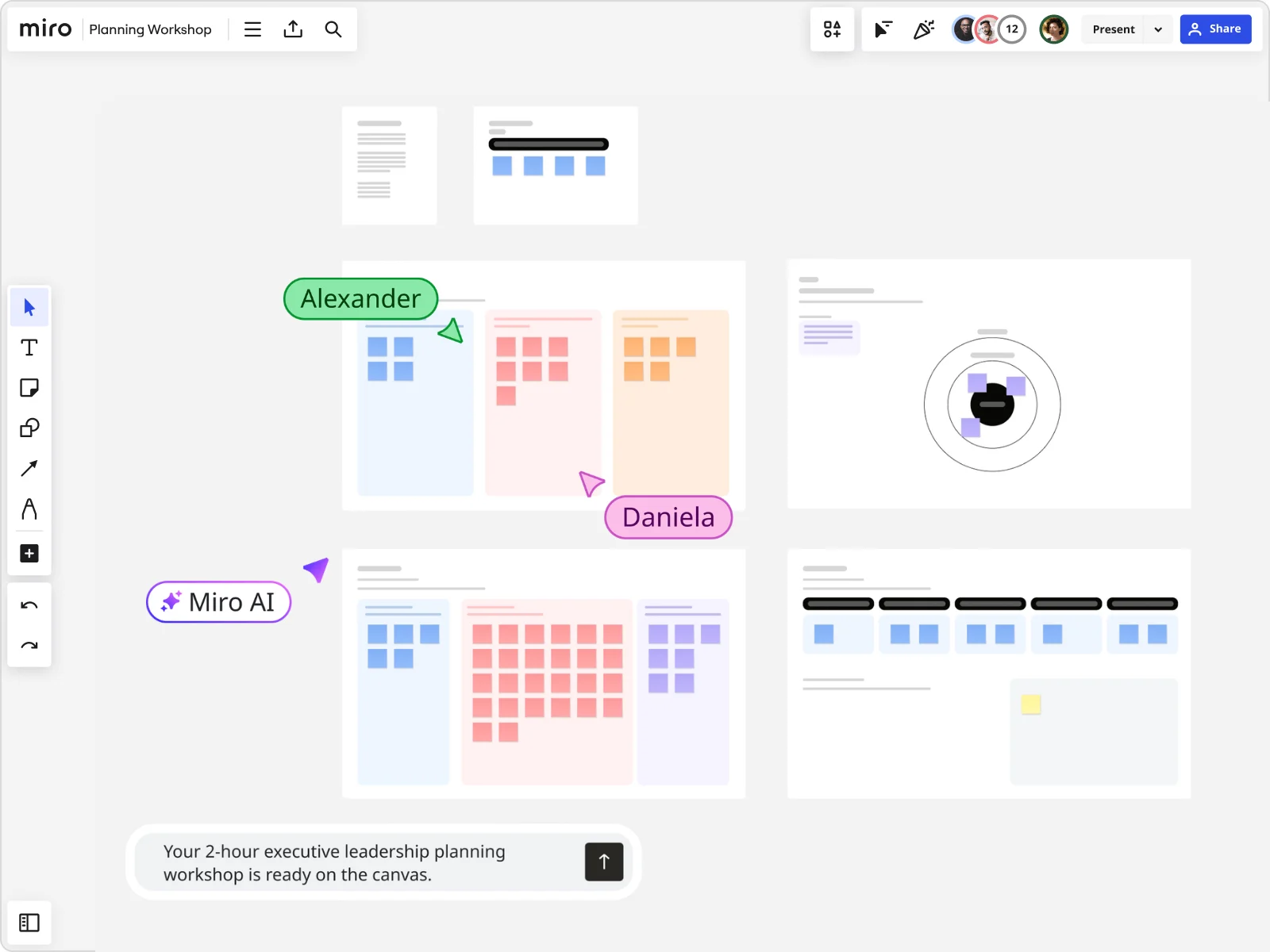Select the text document frame thumbnail

click(x=389, y=165)
